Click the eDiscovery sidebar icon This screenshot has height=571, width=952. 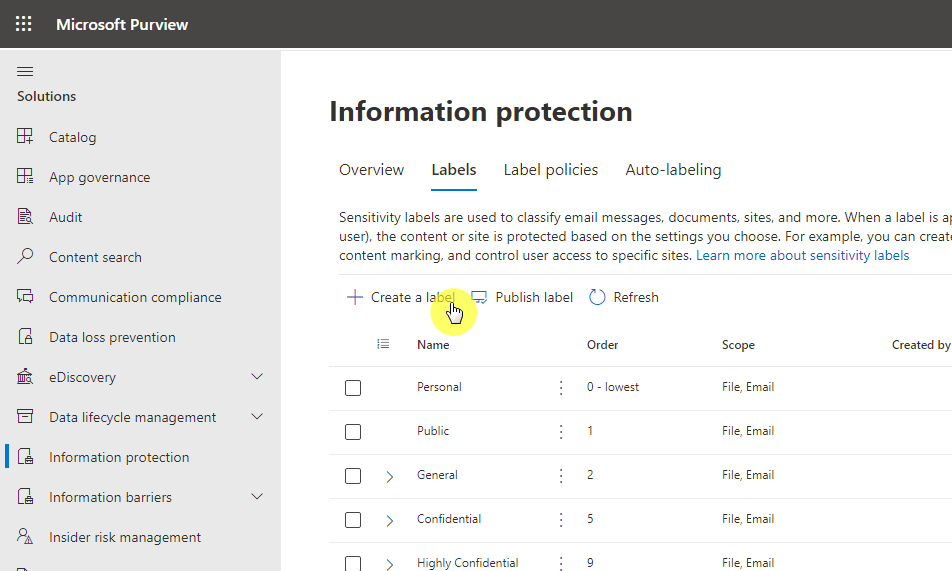point(25,377)
